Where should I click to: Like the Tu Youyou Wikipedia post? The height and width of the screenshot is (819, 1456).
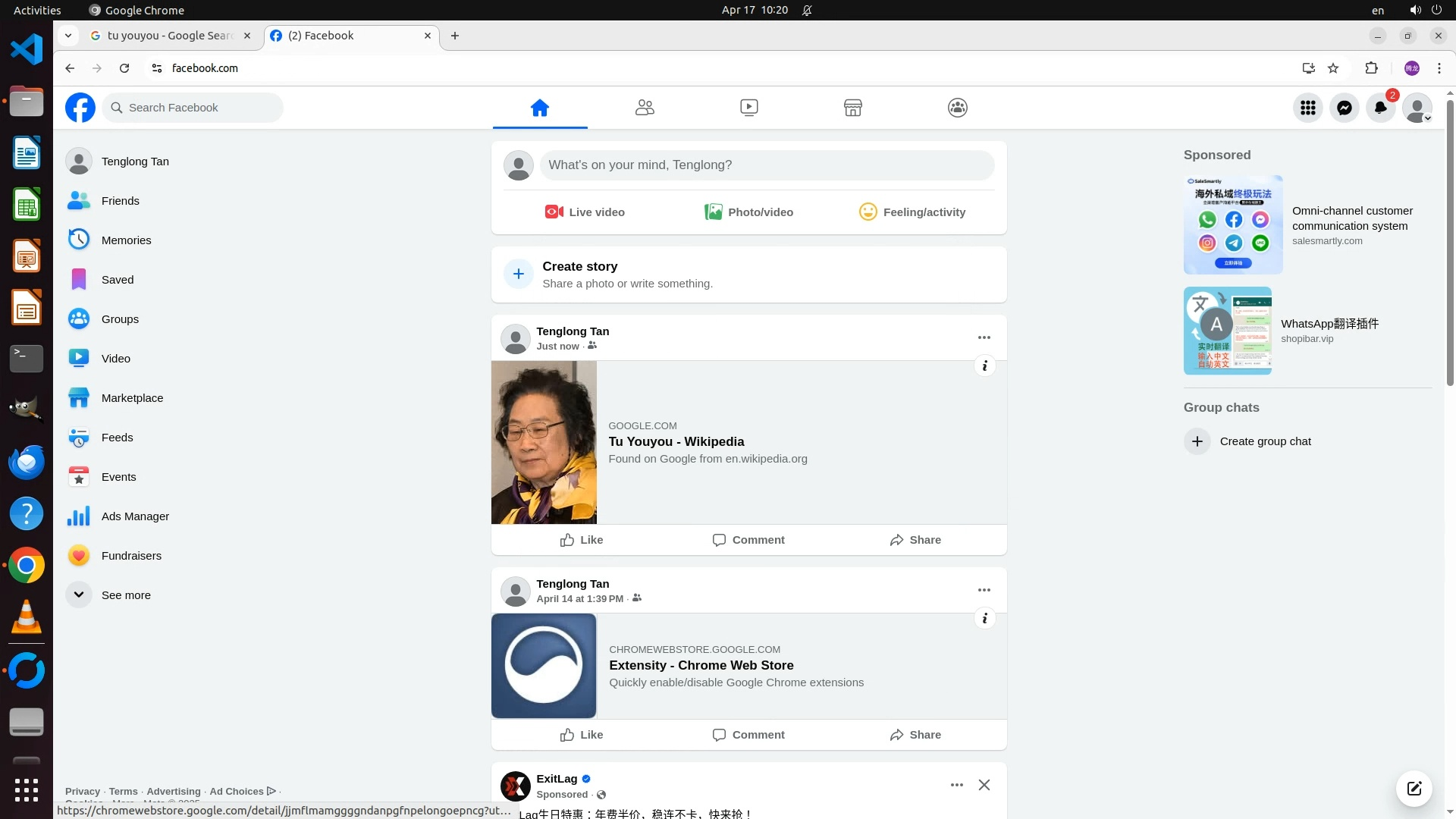(x=582, y=540)
